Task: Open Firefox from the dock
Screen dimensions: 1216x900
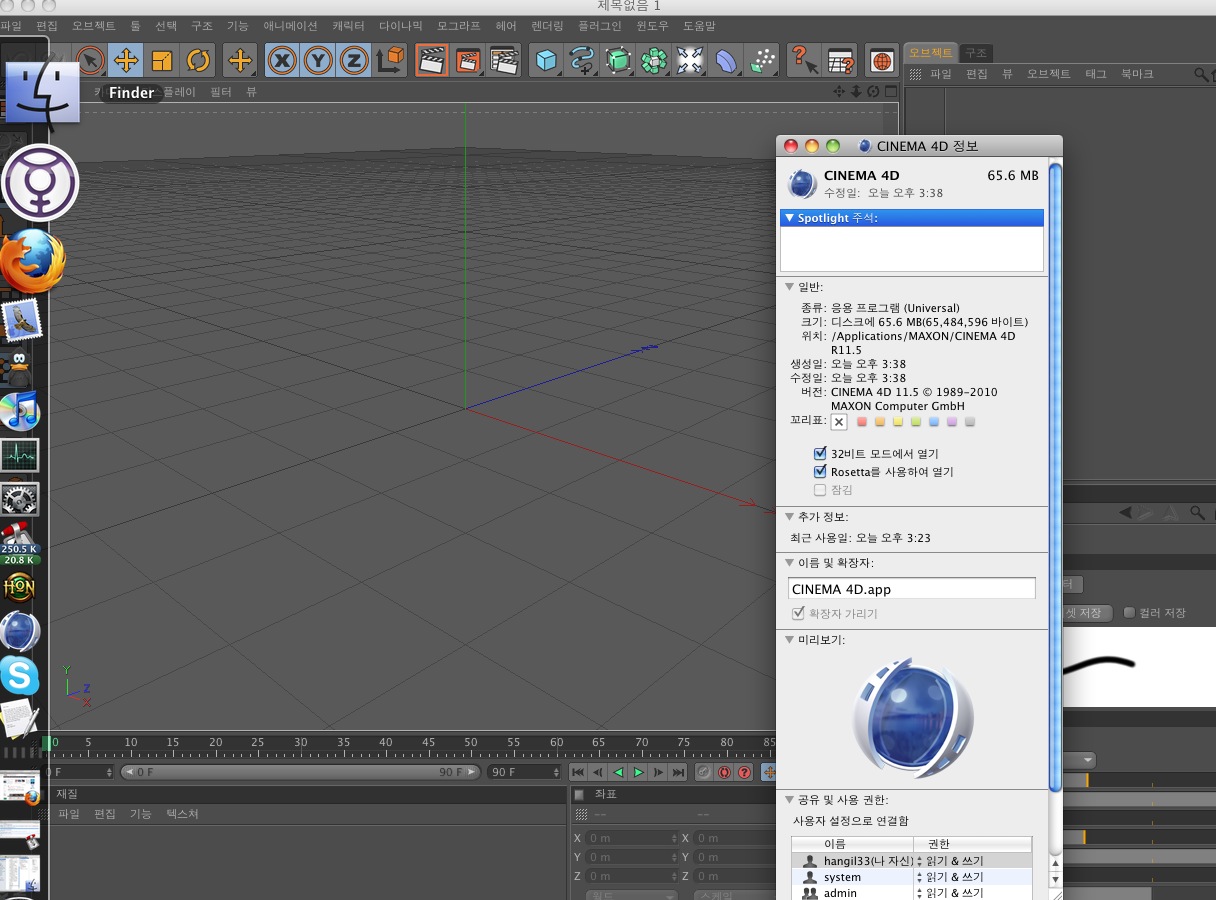Action: tap(32, 262)
